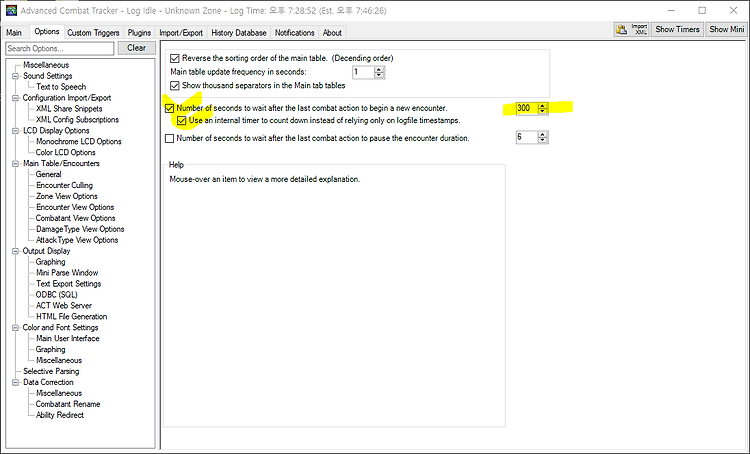
Task: Open Encounter Culling options
Action: (65, 186)
